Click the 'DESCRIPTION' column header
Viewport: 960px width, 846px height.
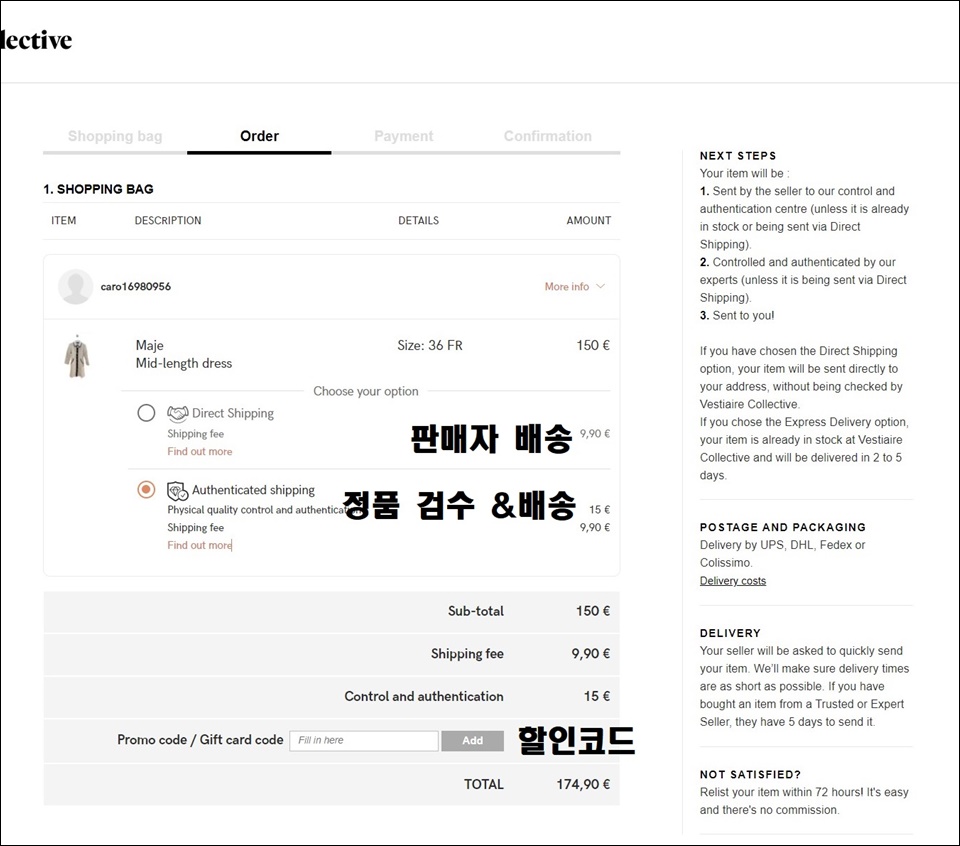(x=168, y=220)
